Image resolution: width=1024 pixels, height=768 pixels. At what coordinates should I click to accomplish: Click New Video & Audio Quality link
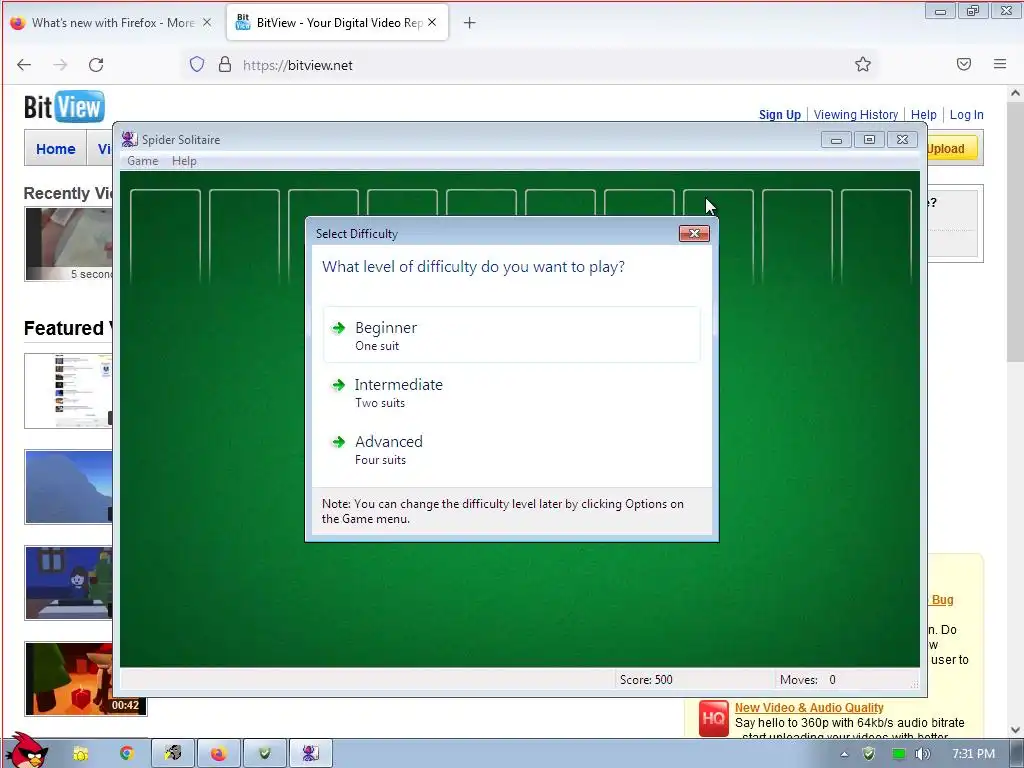(x=808, y=707)
